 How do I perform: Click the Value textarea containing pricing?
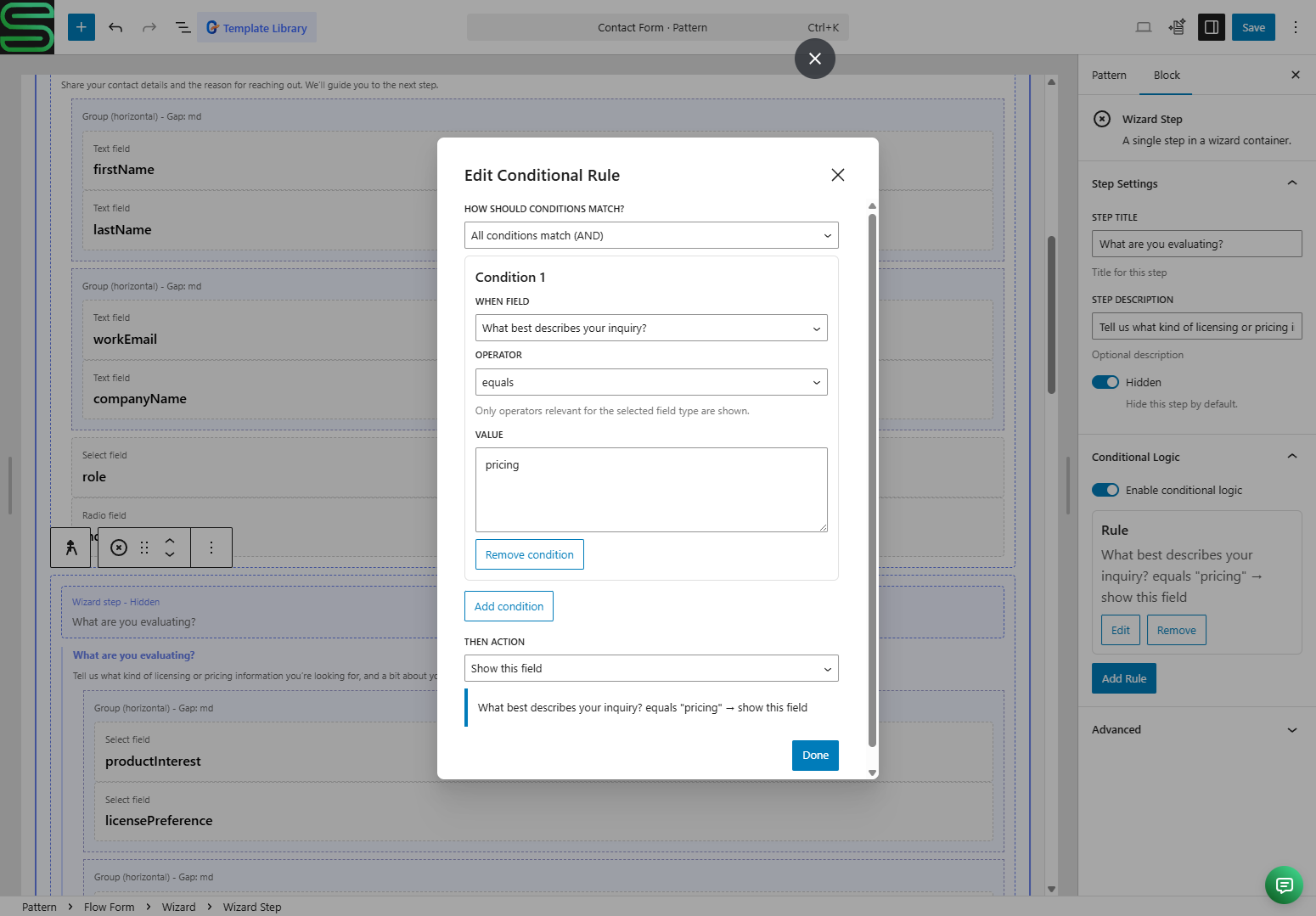click(x=651, y=490)
